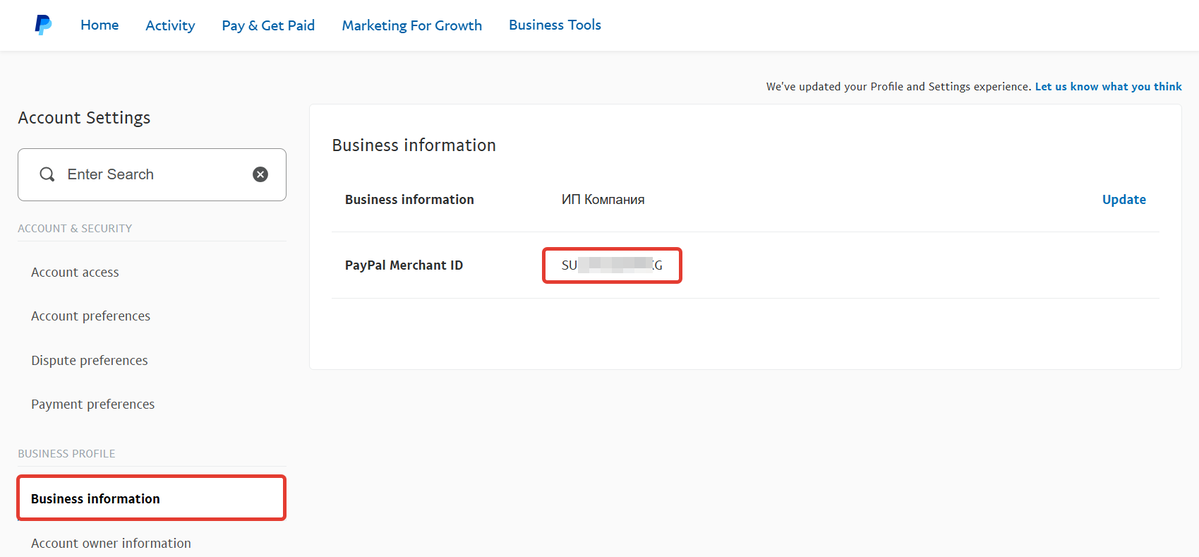Click the ИП Компания business name
This screenshot has height=557, width=1199.
click(x=603, y=200)
